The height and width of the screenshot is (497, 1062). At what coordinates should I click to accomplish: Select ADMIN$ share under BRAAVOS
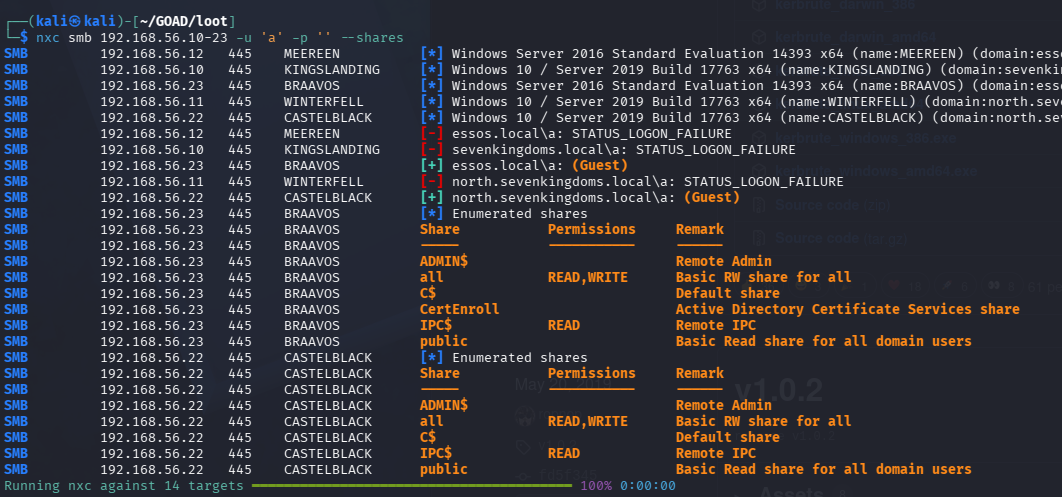click(x=444, y=261)
